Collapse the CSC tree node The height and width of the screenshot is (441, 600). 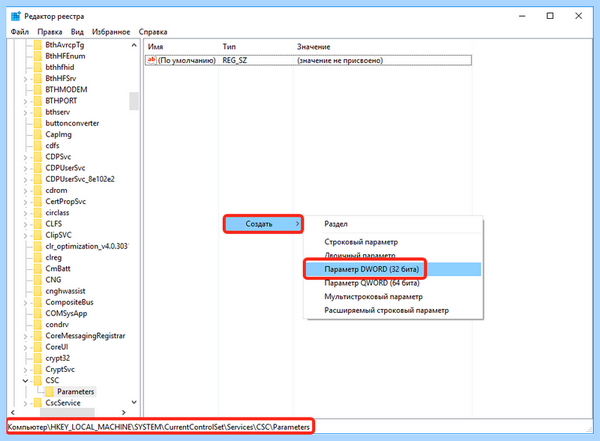[25, 381]
